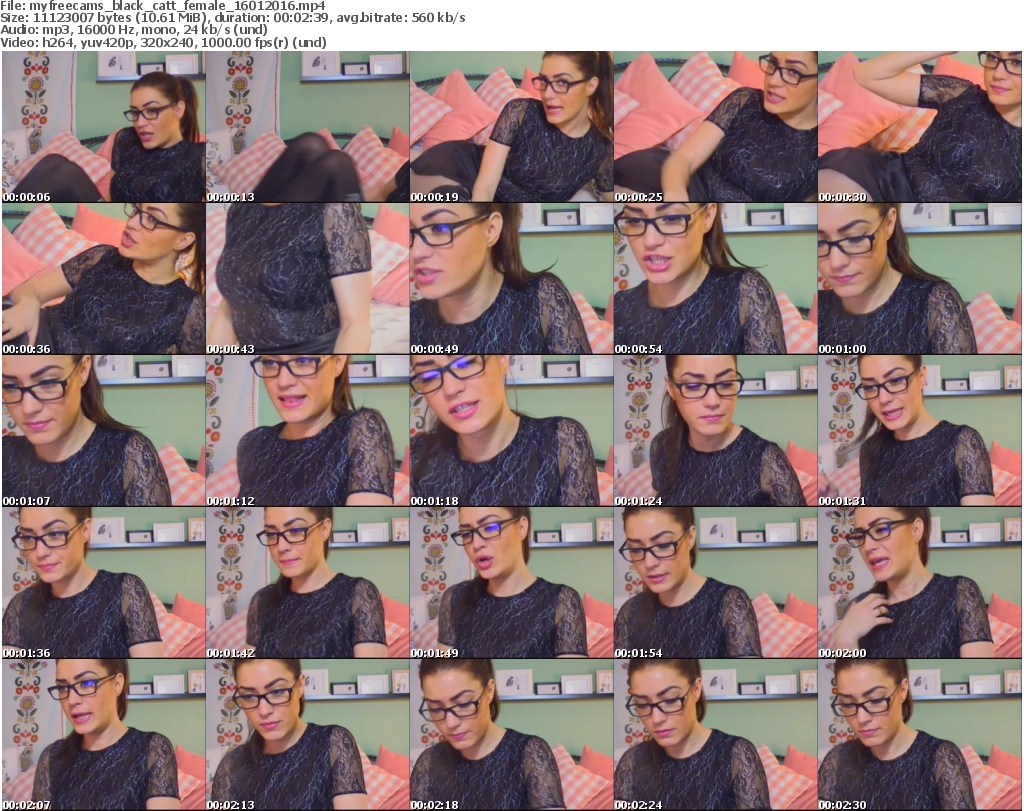Select the thumbnail stamped 00:00:06

click(x=103, y=127)
